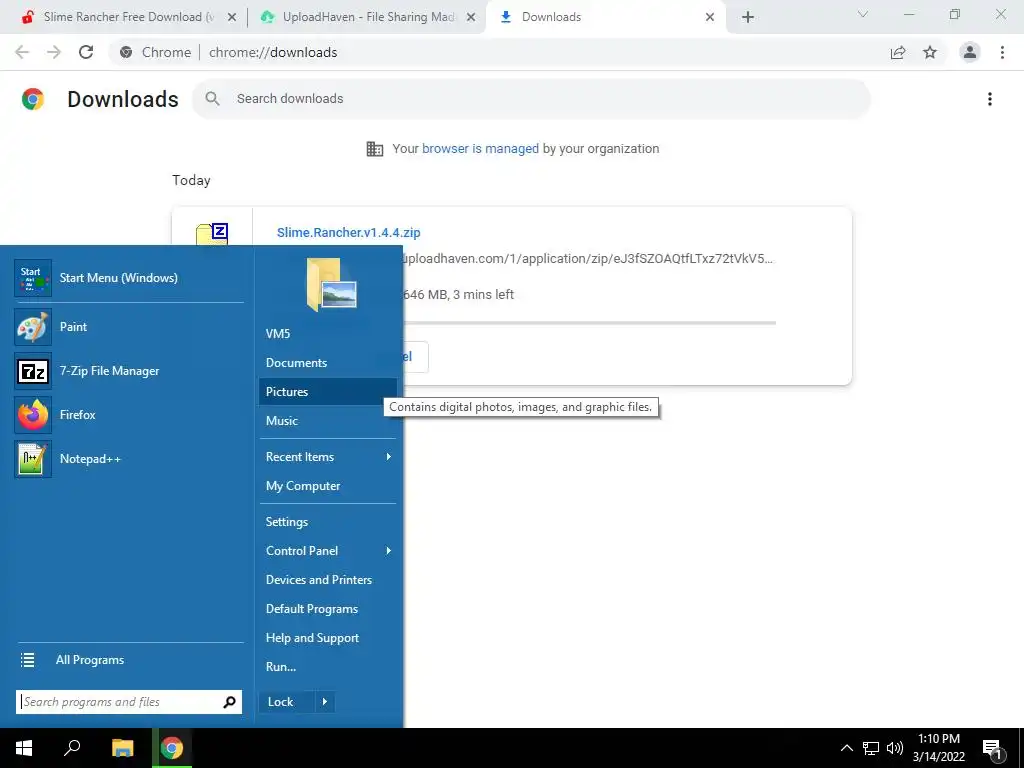Image resolution: width=1024 pixels, height=768 pixels.
Task: Expand the Control Panel submenu
Action: (x=327, y=551)
